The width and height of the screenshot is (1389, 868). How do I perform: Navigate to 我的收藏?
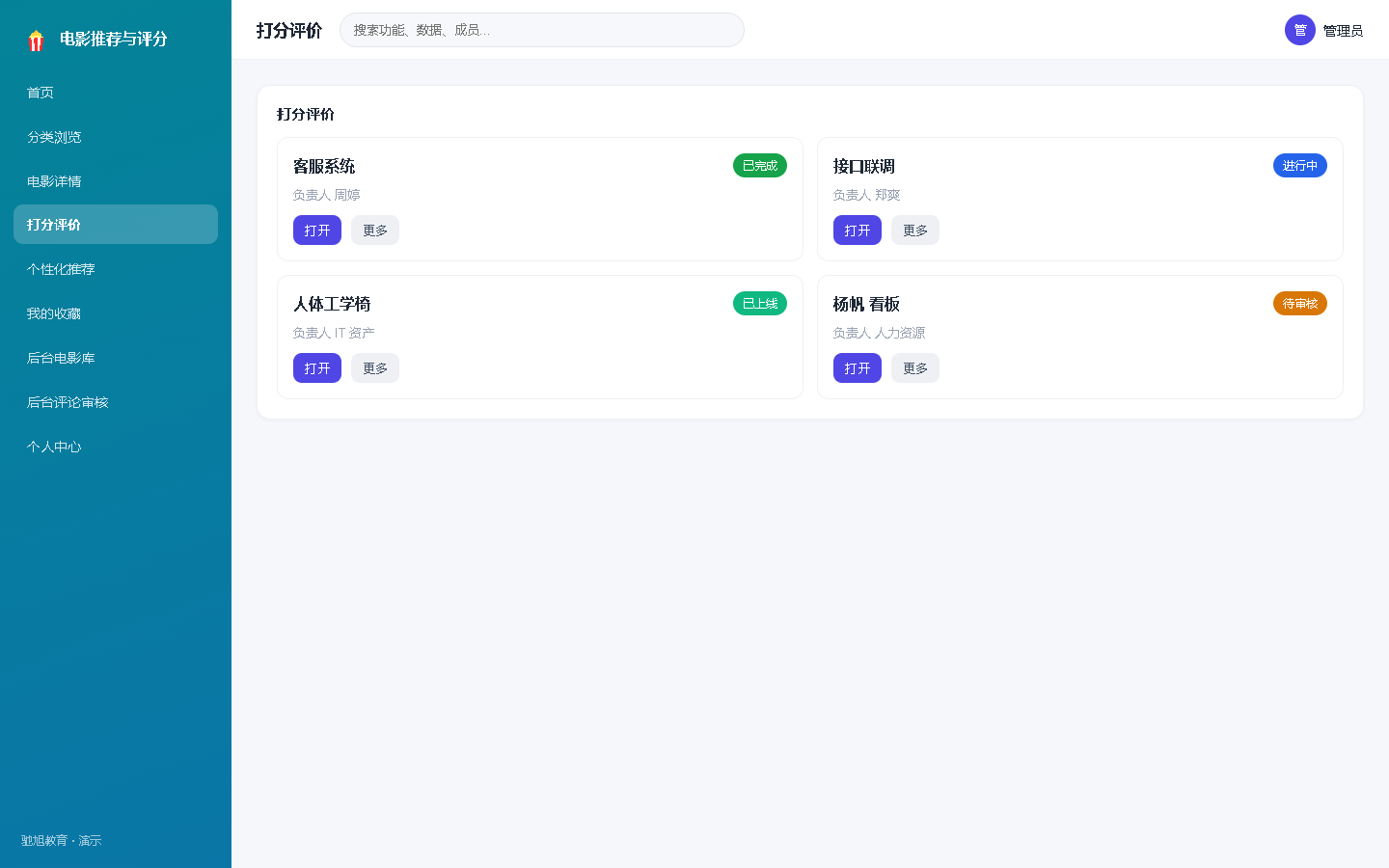pos(116,313)
